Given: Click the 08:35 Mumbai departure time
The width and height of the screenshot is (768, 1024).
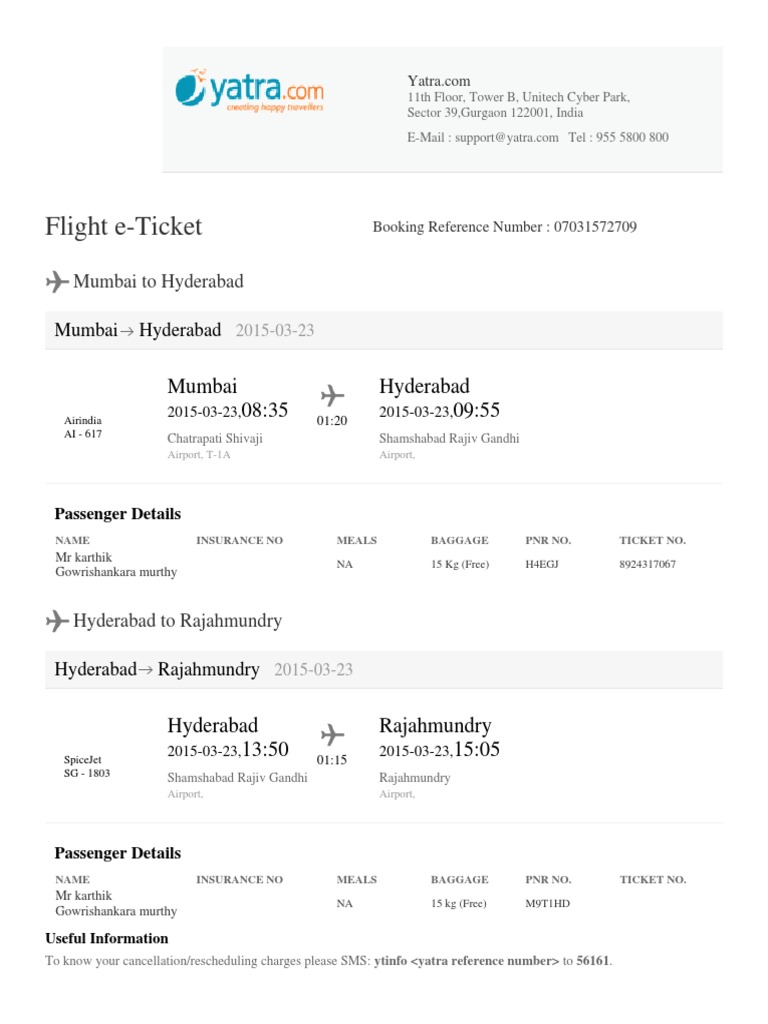Looking at the screenshot, I should (x=265, y=410).
